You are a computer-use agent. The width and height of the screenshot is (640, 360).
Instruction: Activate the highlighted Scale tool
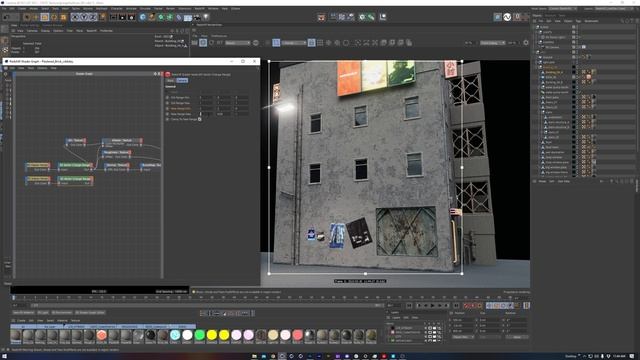(x=44, y=17)
